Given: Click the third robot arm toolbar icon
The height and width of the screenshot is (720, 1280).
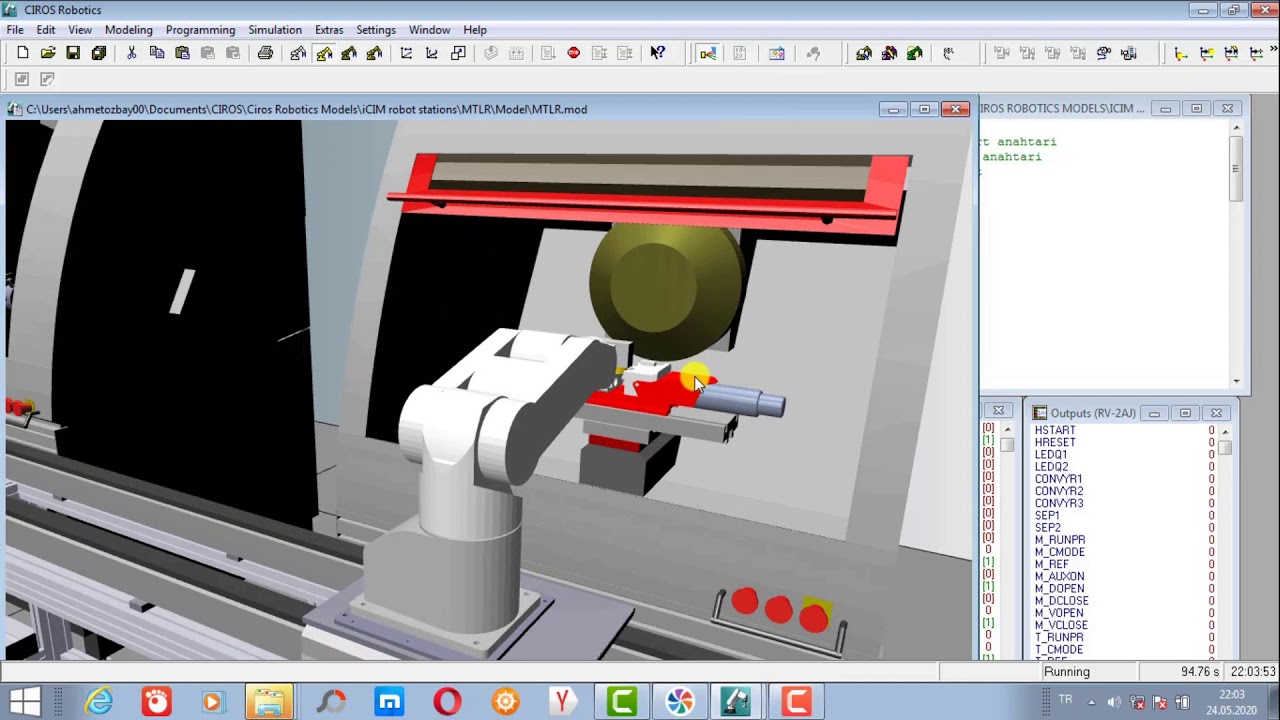Looking at the screenshot, I should coord(349,53).
